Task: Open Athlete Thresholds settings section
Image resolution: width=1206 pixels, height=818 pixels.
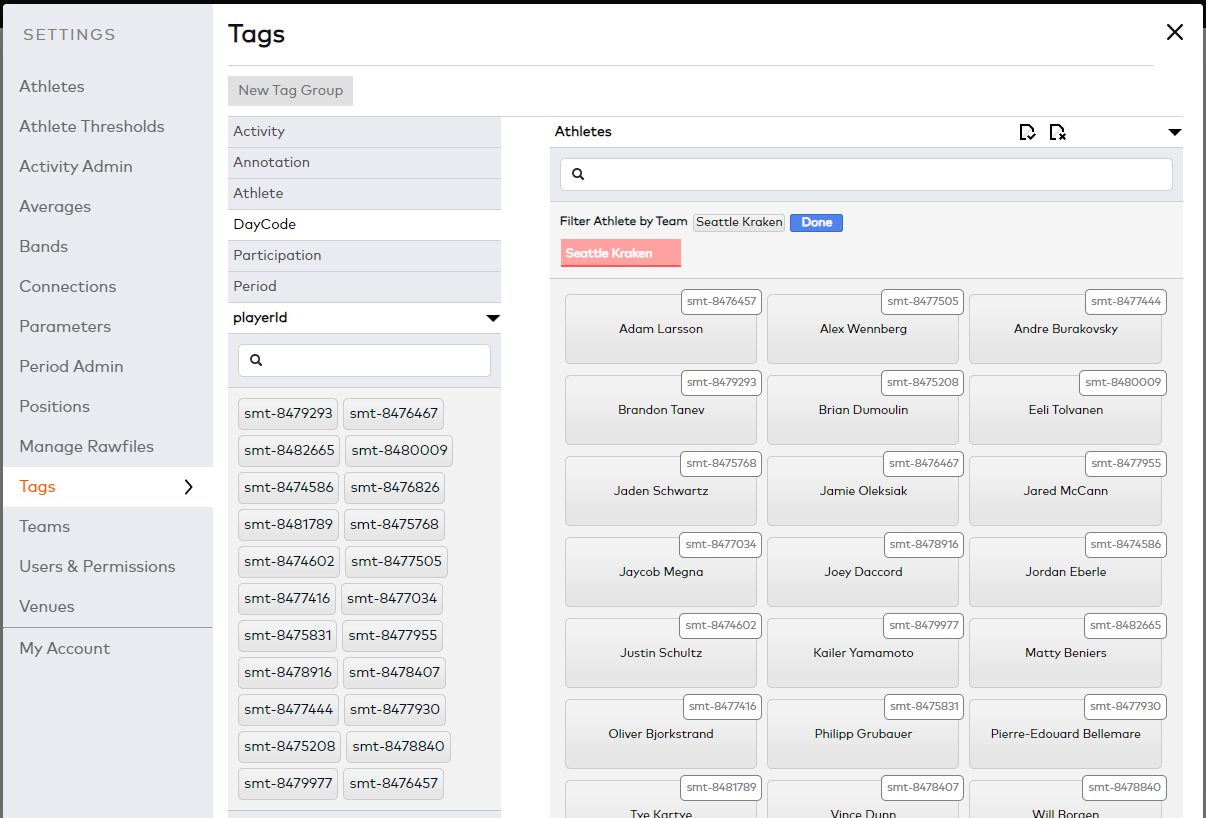Action: click(x=92, y=126)
